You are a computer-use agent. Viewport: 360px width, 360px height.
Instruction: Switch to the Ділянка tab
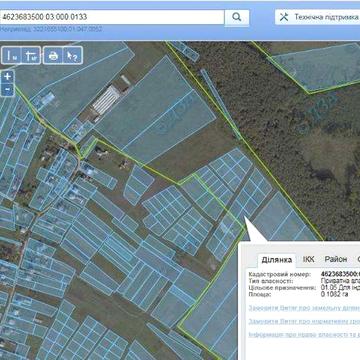pos(277,260)
